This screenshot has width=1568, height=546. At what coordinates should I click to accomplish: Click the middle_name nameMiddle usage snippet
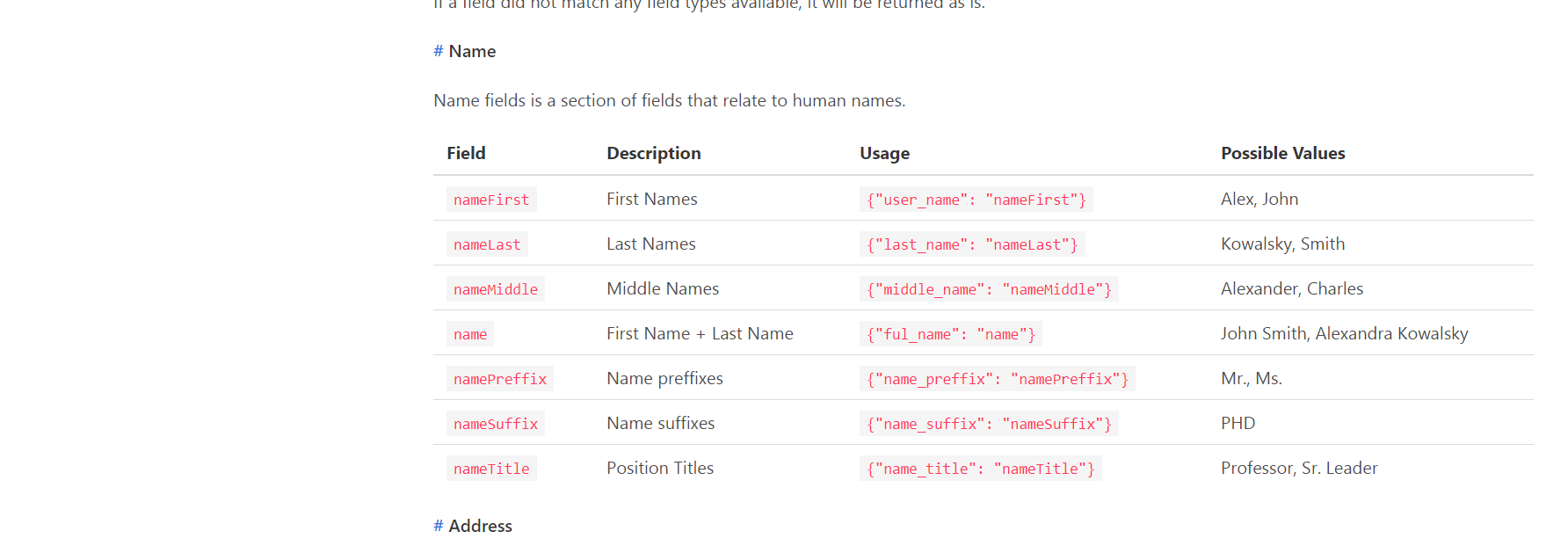[x=989, y=289]
